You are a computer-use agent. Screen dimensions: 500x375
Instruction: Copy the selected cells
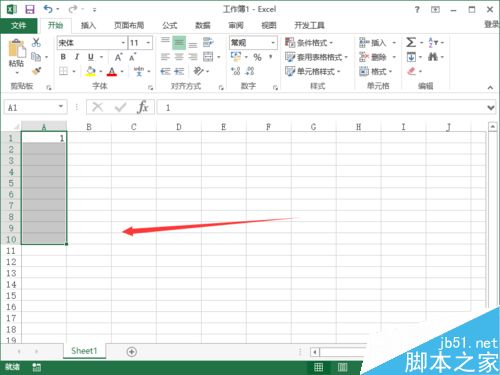coord(36,57)
